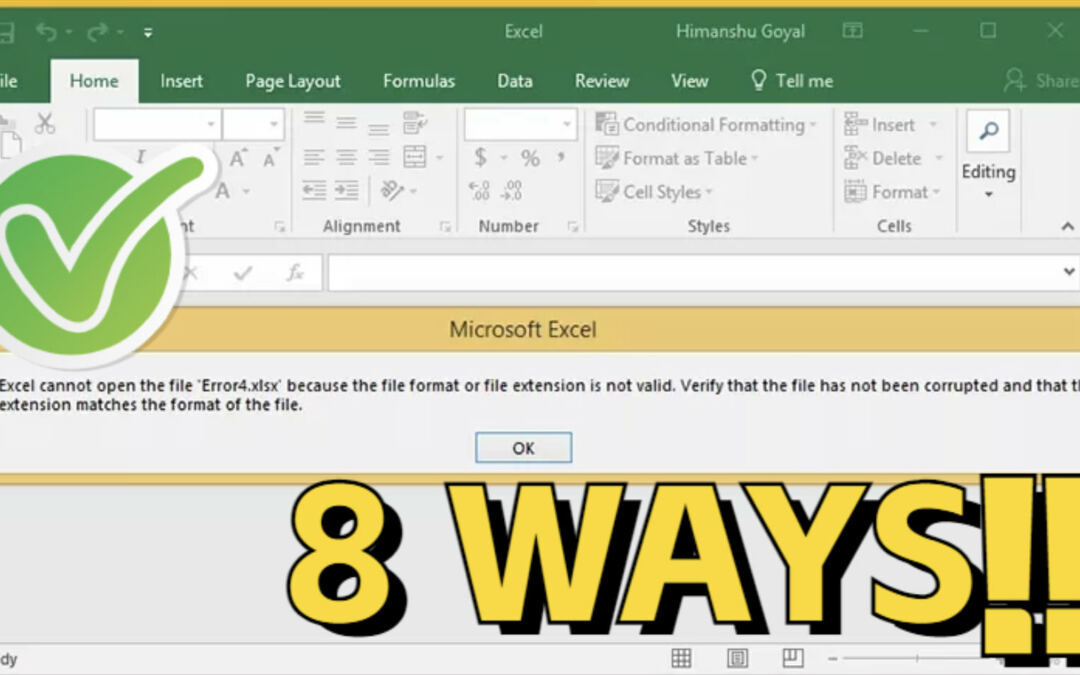The height and width of the screenshot is (675, 1080).
Task: Toggle center horizontal alignment
Action: [x=347, y=157]
